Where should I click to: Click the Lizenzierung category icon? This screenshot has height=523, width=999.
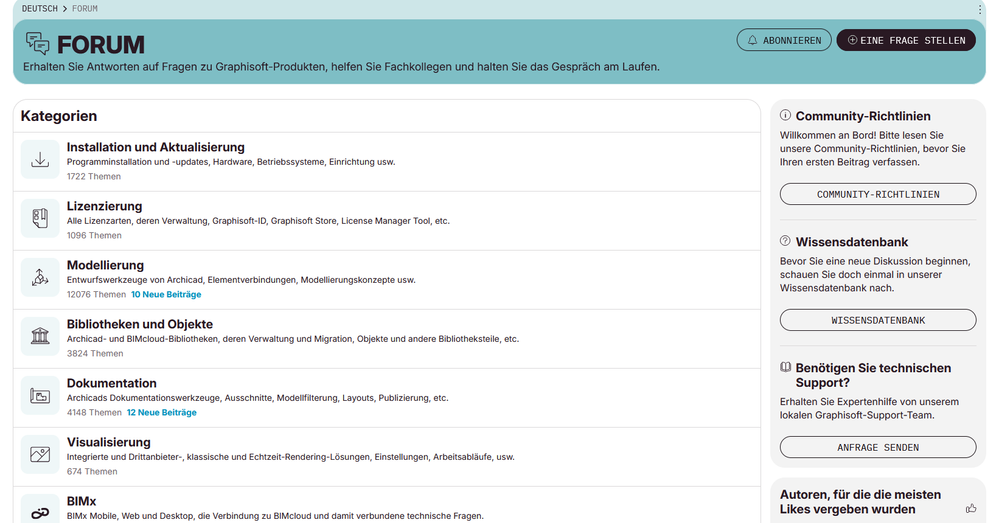pos(40,219)
